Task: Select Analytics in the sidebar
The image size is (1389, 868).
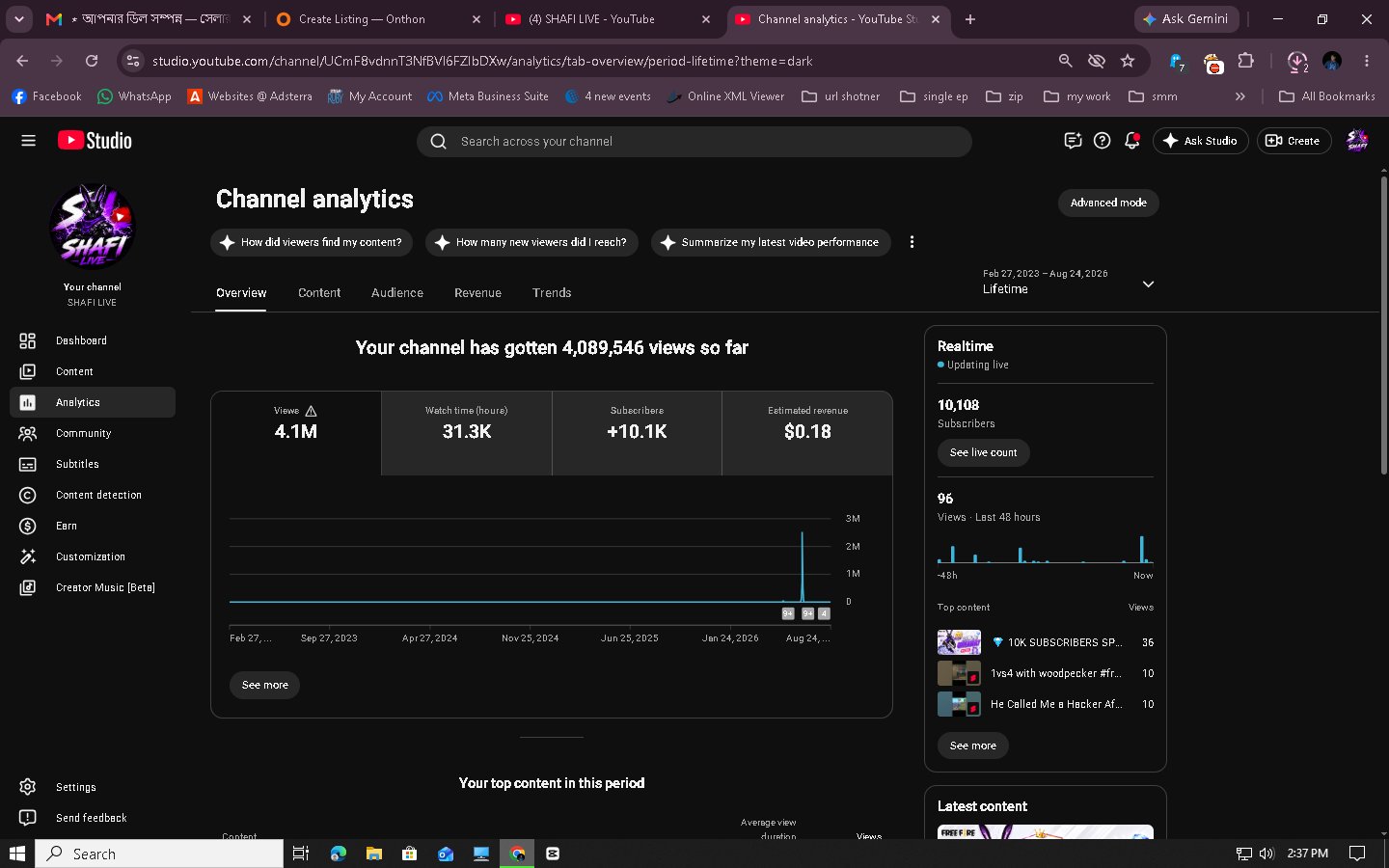Action: tap(93, 402)
